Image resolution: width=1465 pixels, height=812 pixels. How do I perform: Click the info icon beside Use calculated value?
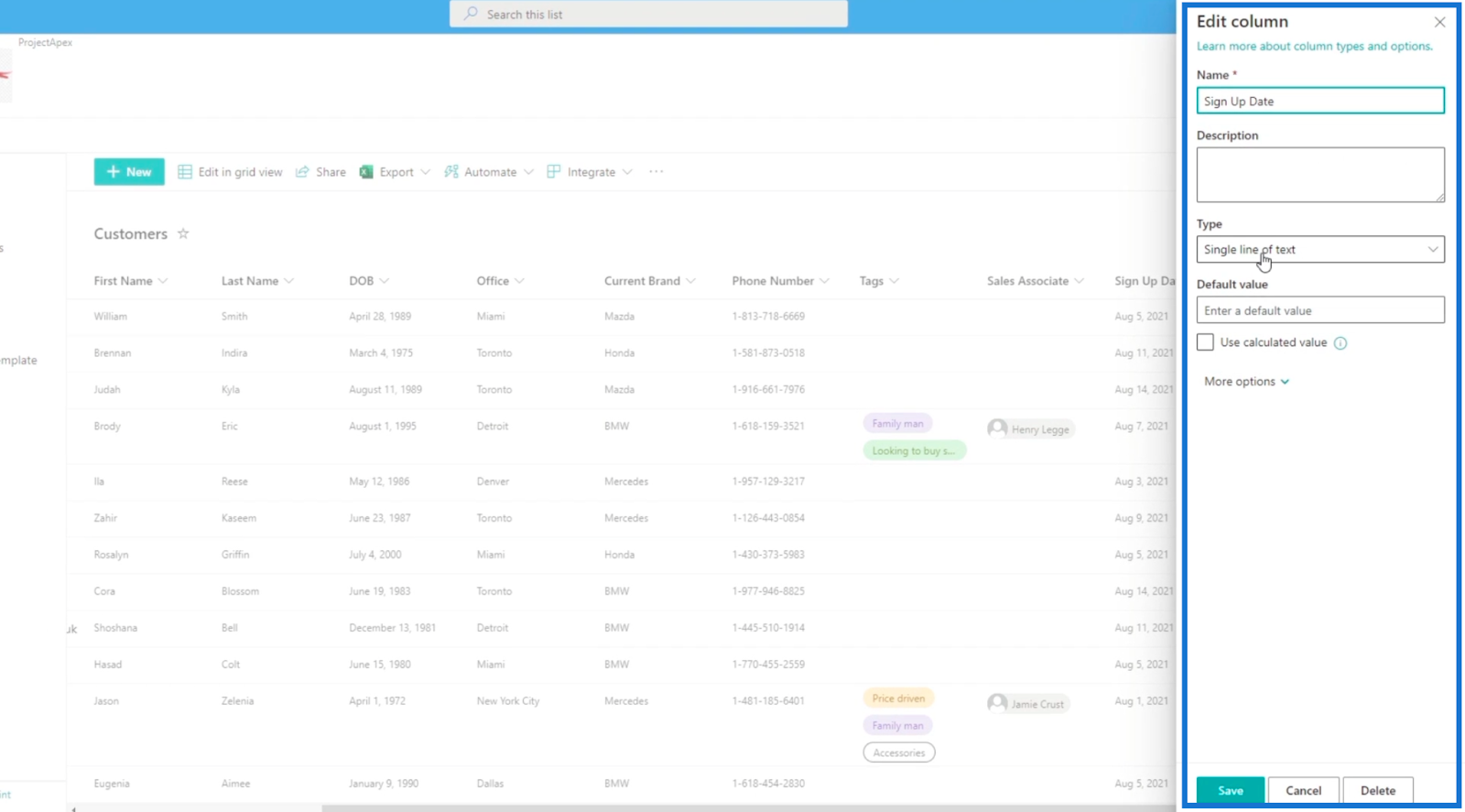1340,343
